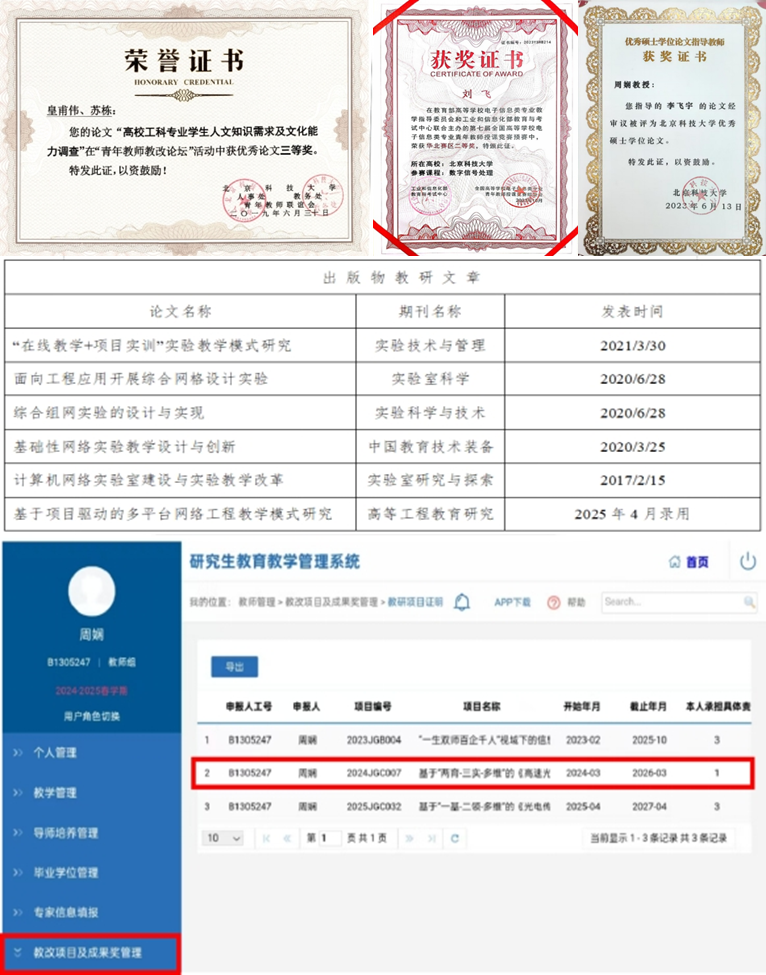This screenshot has height=975, width=766.
Task: Click the search magnifier icon
Action: click(x=749, y=602)
